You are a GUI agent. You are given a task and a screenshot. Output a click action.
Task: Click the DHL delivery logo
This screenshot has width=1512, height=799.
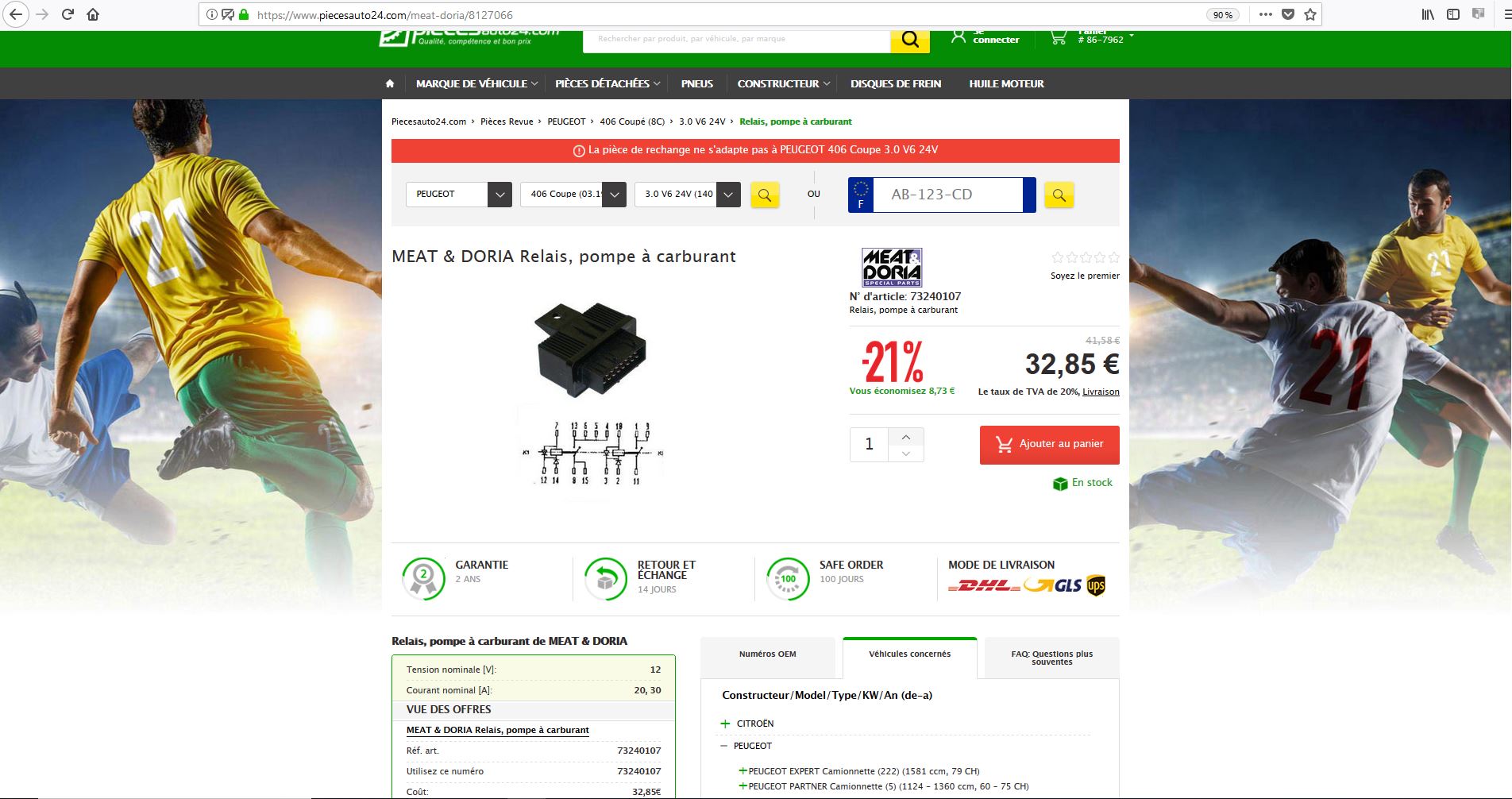(x=984, y=586)
